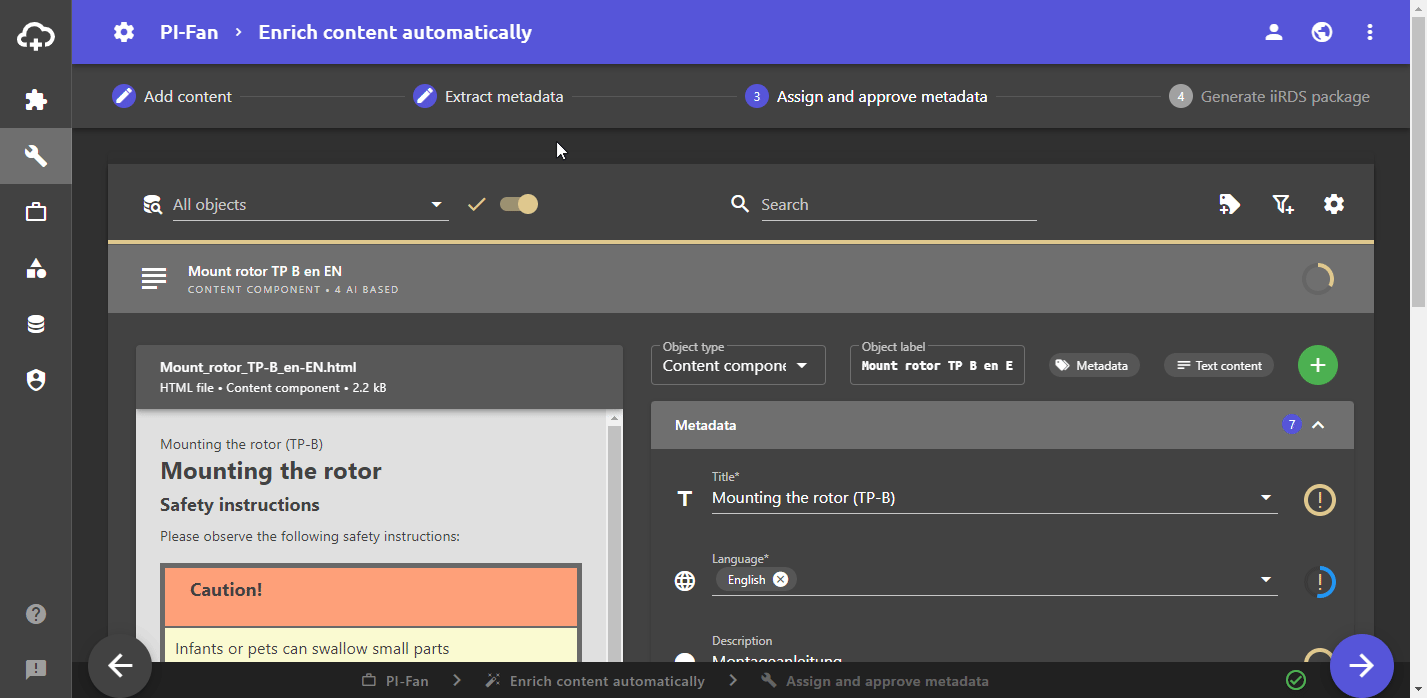Click PI-Fan in bottom breadcrumb
Viewport: 1427px width, 698px height.
tap(395, 681)
